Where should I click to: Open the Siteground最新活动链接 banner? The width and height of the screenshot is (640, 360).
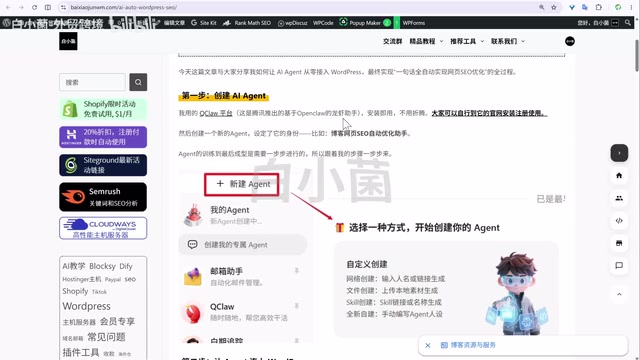[x=103, y=165]
